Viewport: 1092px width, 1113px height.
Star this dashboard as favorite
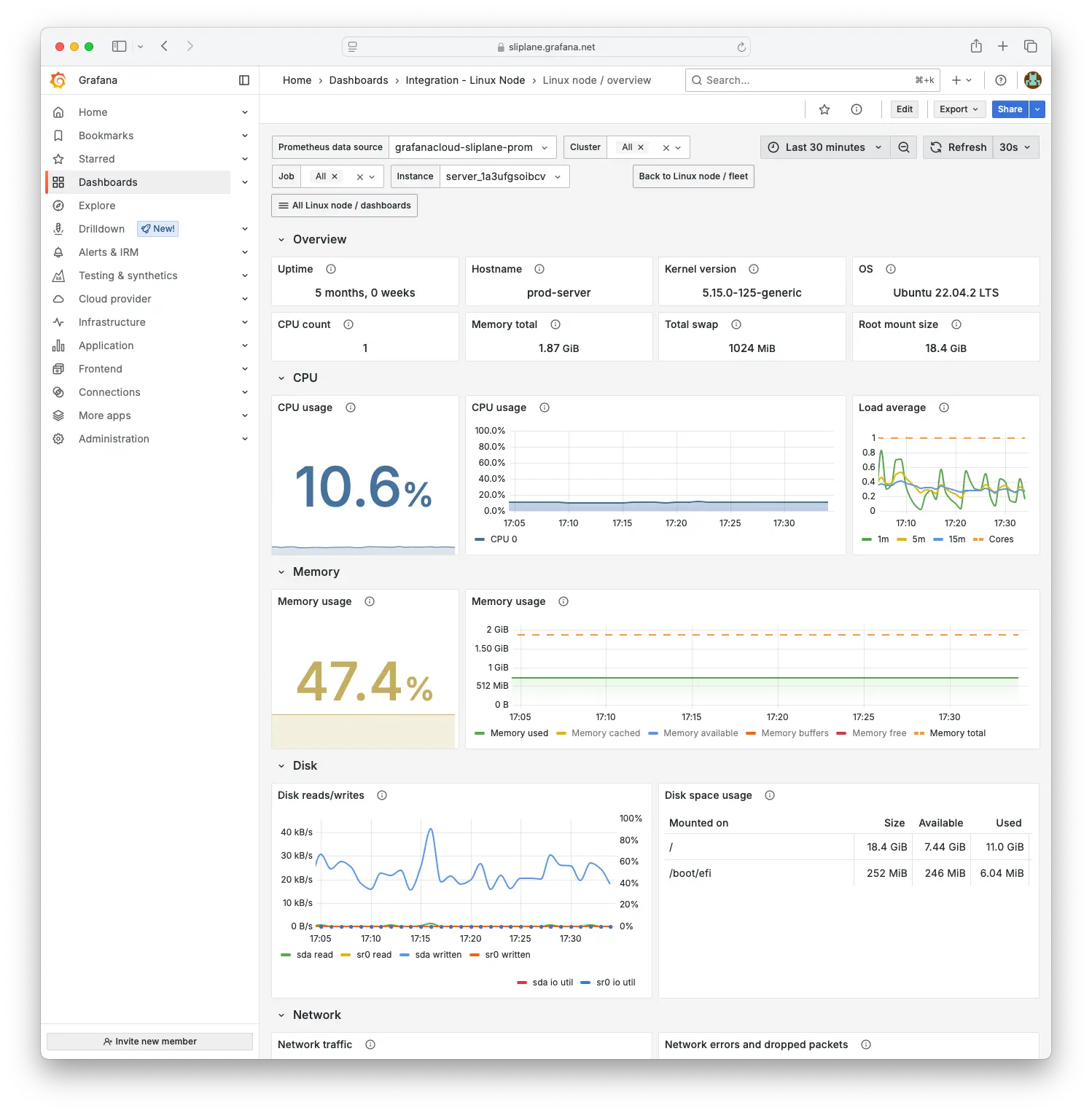pos(824,109)
